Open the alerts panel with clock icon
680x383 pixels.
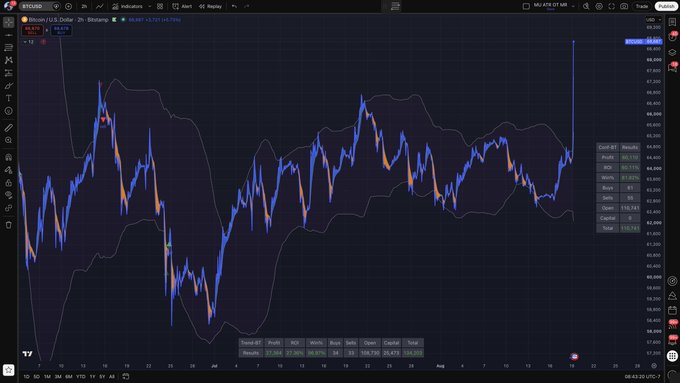click(672, 37)
